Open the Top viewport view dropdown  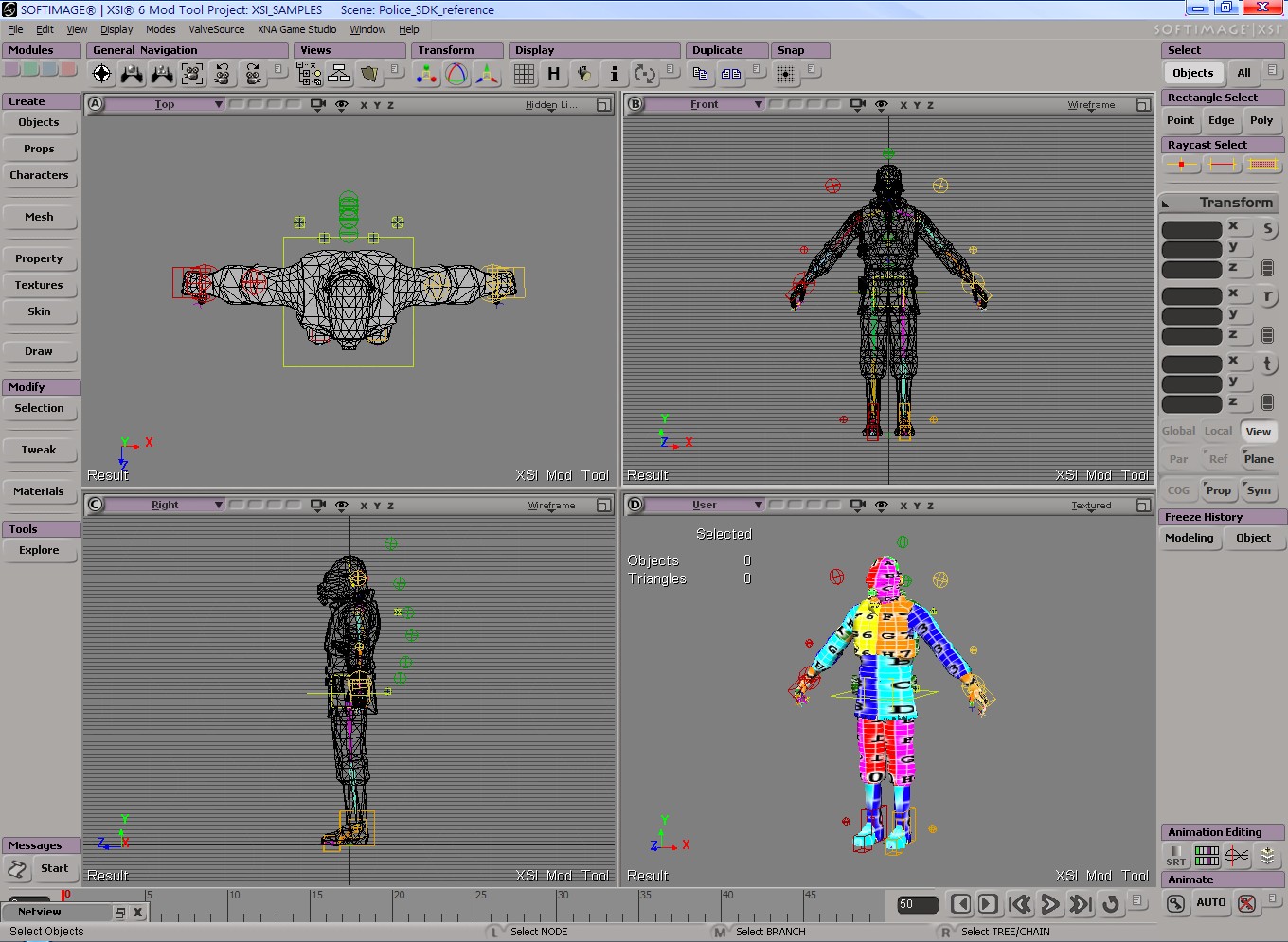coord(165,105)
